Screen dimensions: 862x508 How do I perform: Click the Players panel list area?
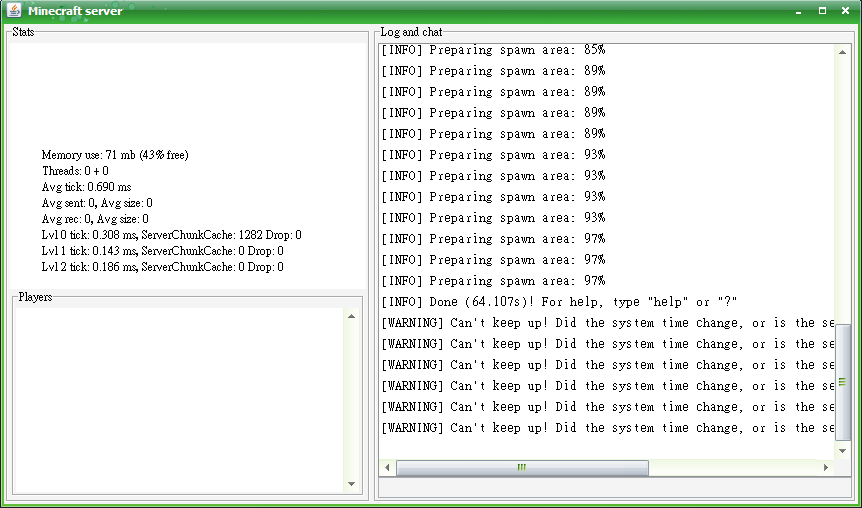pyautogui.click(x=180, y=400)
